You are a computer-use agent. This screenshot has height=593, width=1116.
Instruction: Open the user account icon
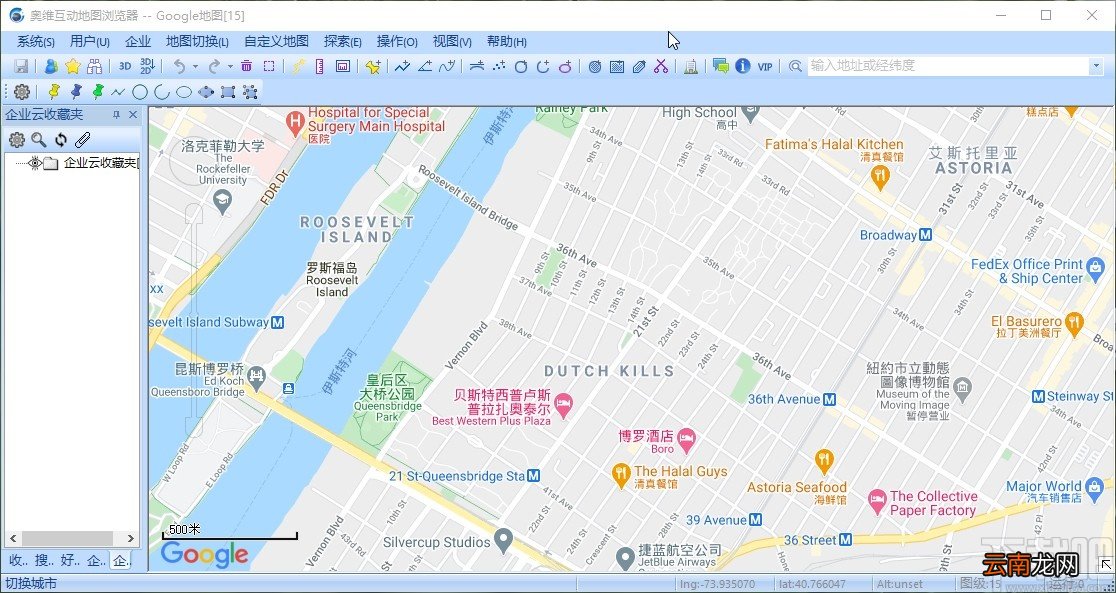pos(51,66)
